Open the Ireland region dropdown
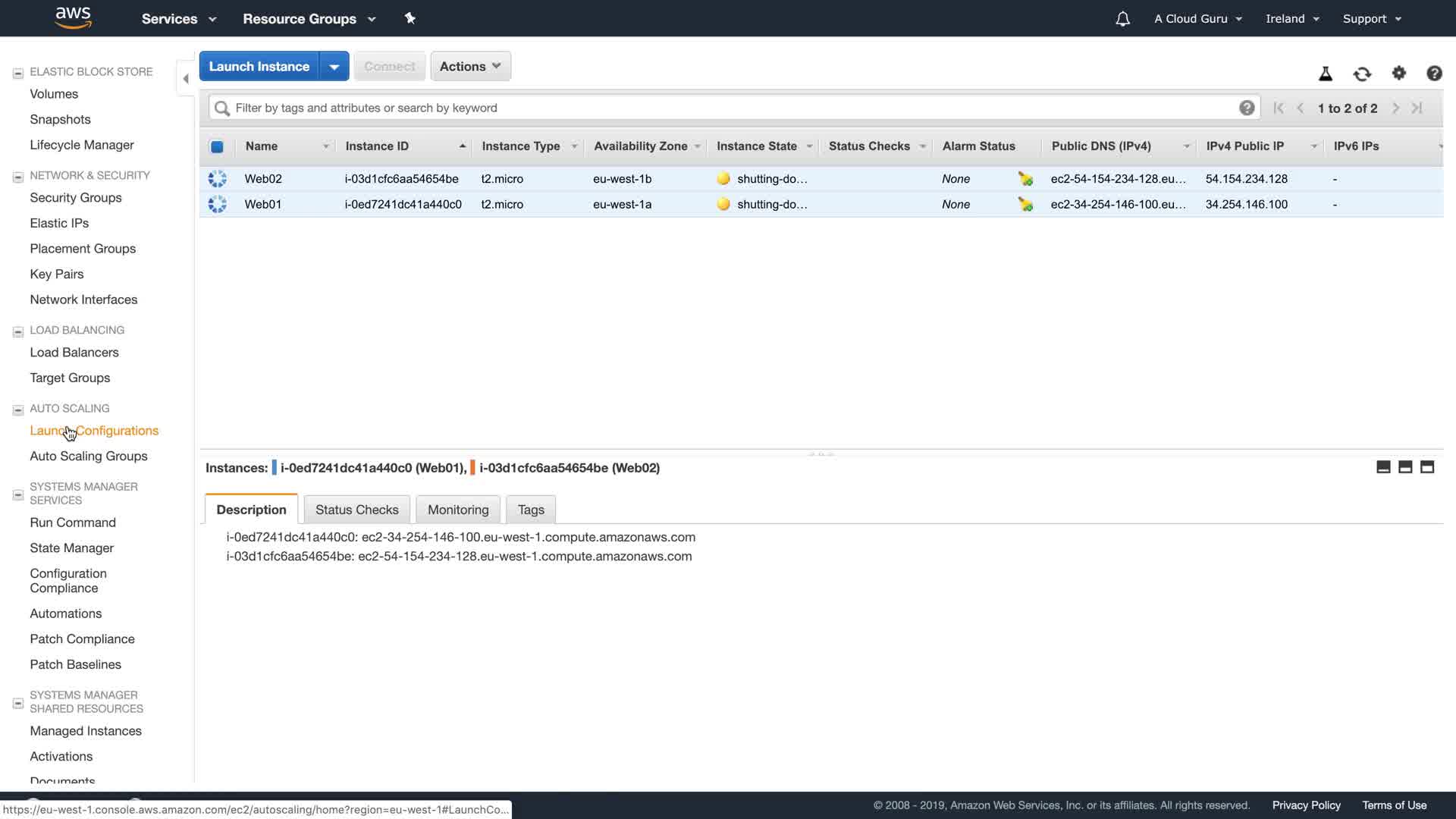The width and height of the screenshot is (1456, 819). (x=1292, y=19)
